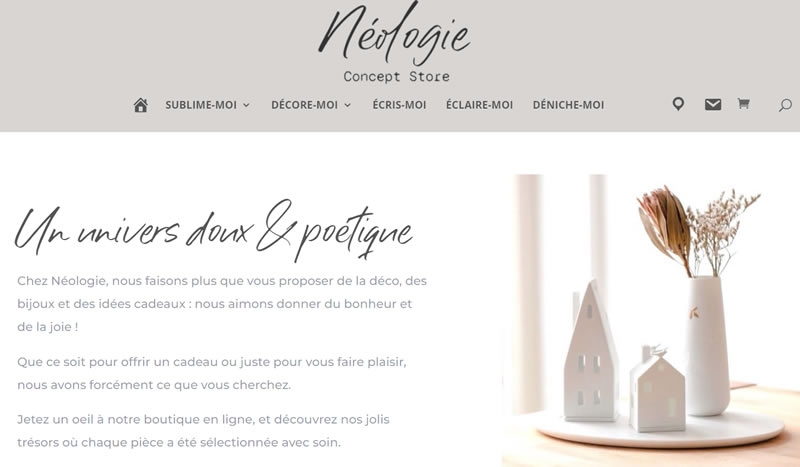The image size is (800, 467).
Task: Click the tall white ceramic house
Action: click(590, 350)
